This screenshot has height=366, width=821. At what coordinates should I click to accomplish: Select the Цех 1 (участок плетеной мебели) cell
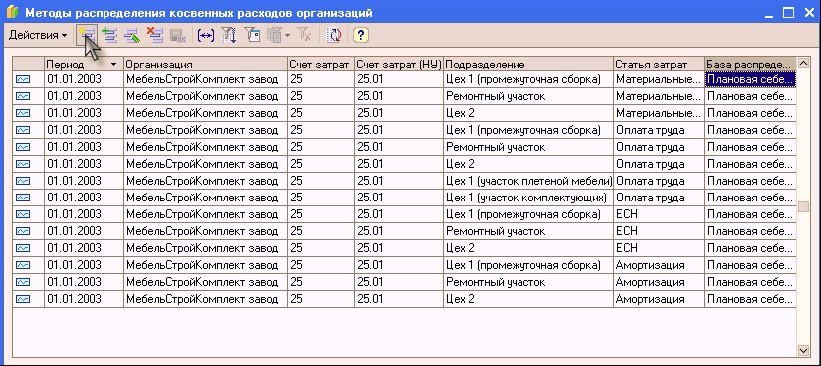[528, 181]
